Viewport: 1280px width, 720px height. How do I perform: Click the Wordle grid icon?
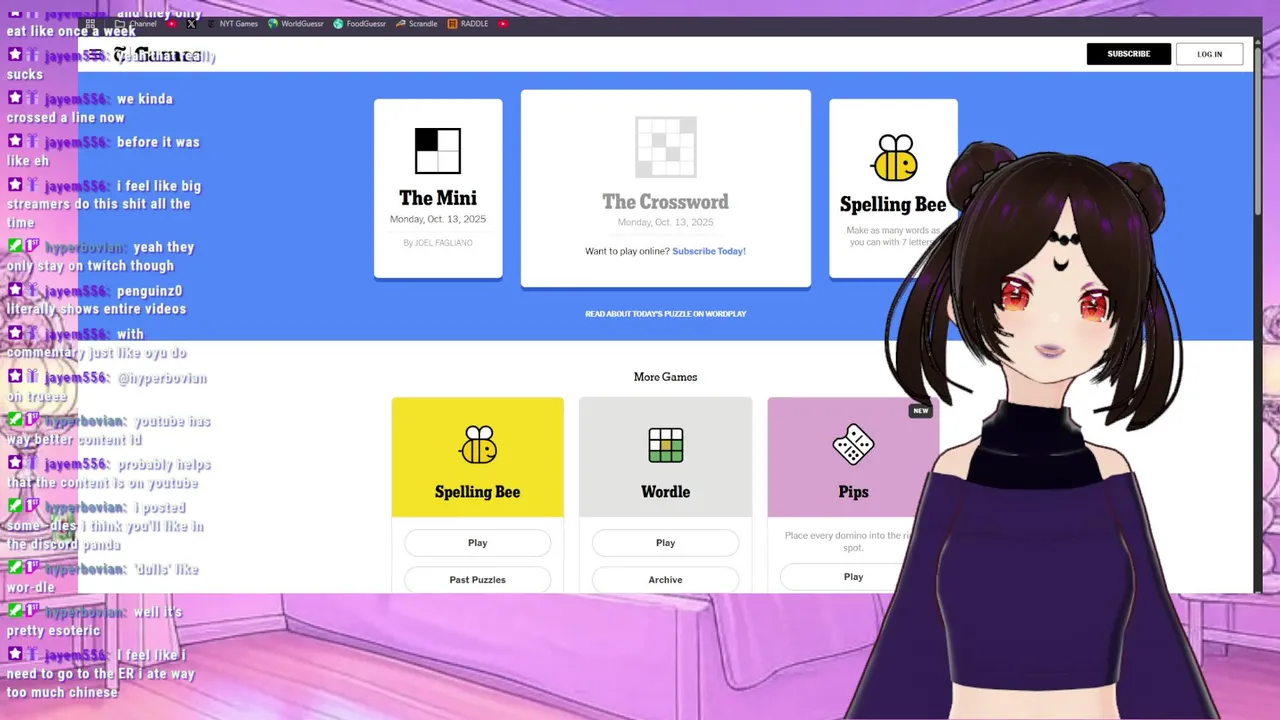point(666,445)
